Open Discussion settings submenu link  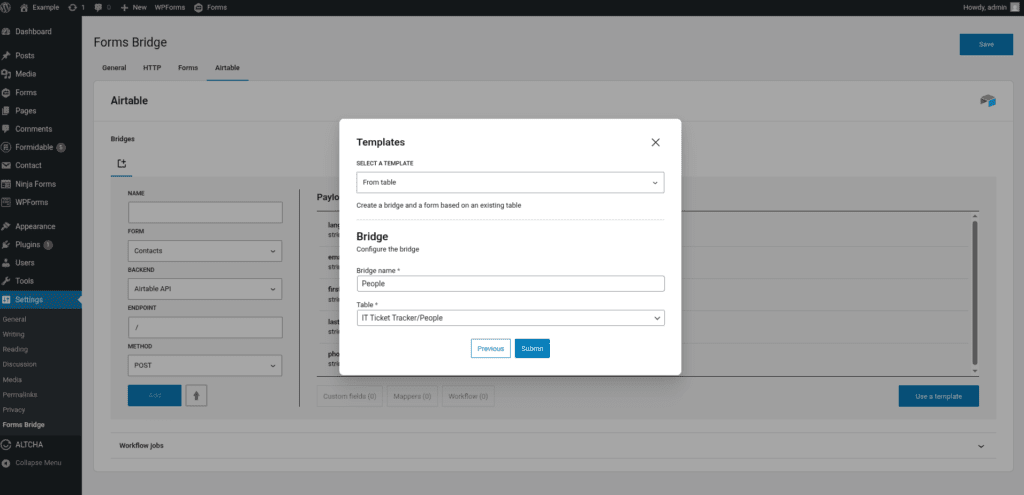[x=20, y=364]
